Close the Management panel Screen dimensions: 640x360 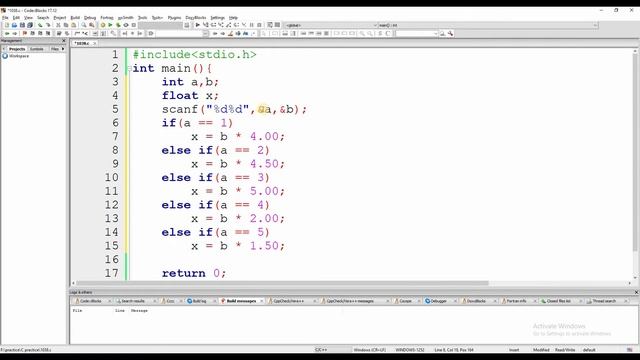tap(64, 41)
